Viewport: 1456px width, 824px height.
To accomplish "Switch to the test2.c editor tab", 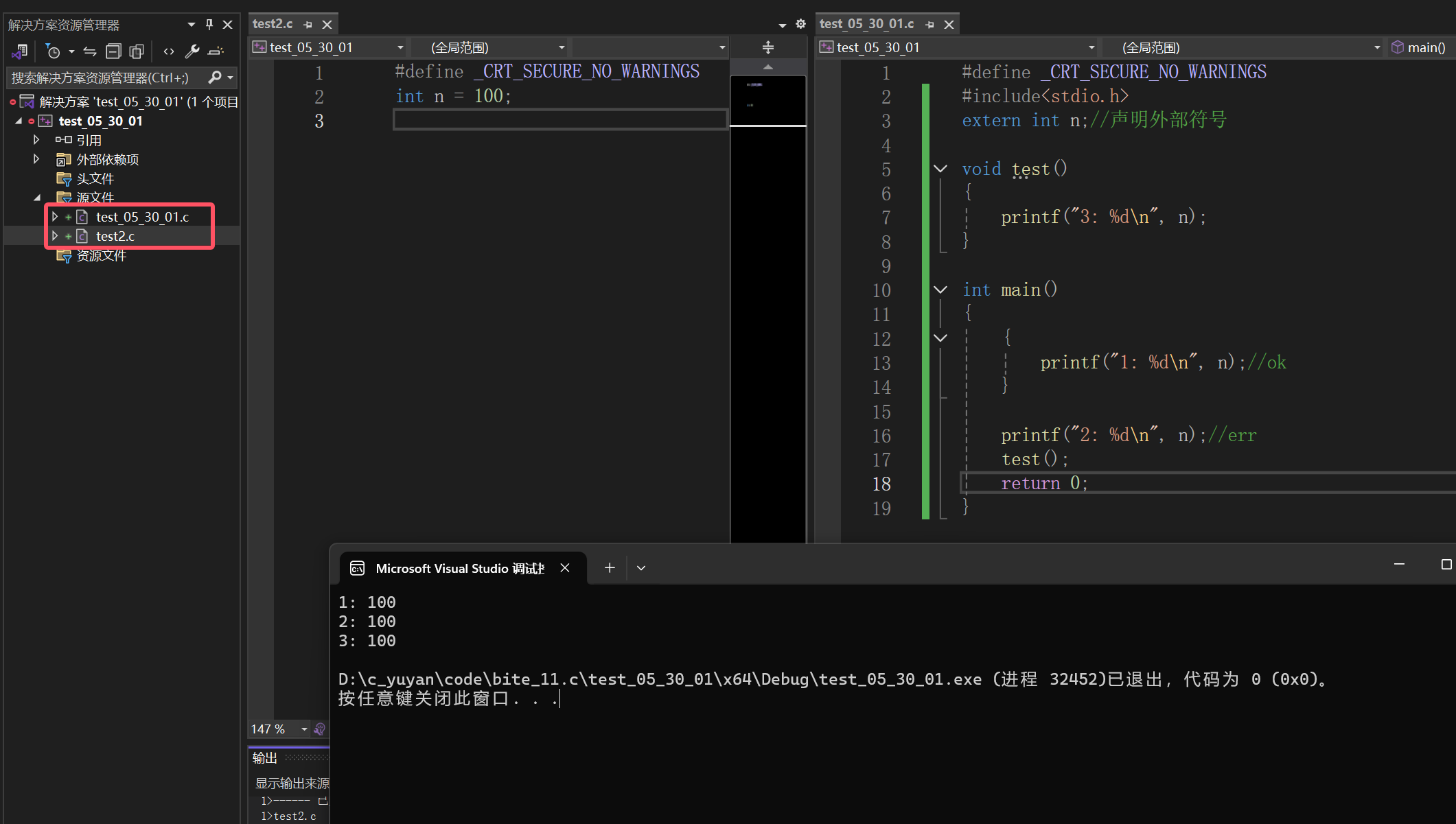I will (273, 24).
